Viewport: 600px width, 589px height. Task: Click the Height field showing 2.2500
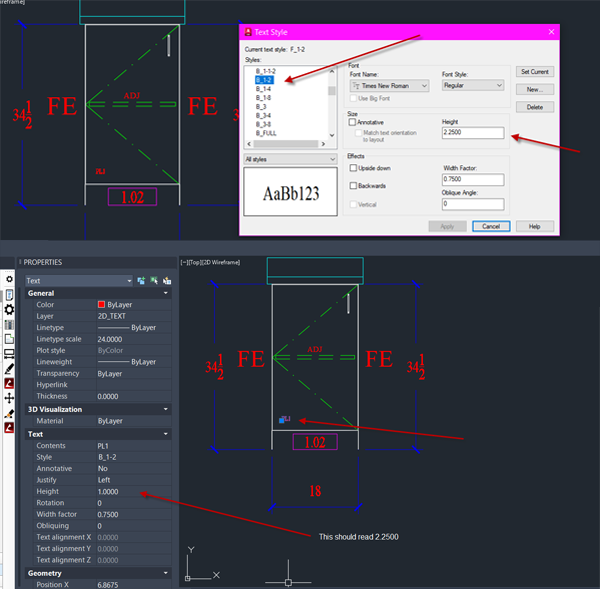coord(472,132)
